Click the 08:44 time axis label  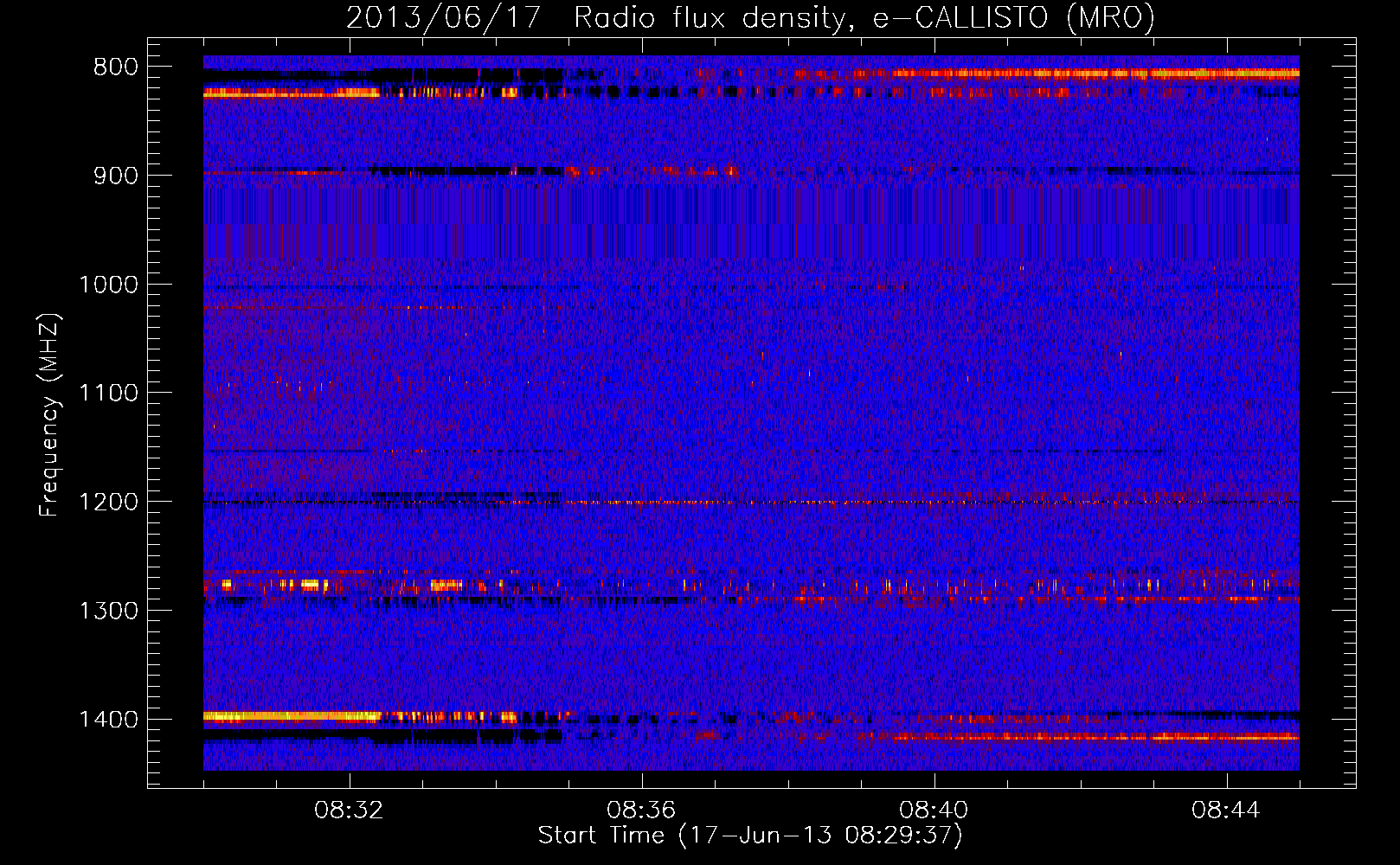tap(1226, 811)
